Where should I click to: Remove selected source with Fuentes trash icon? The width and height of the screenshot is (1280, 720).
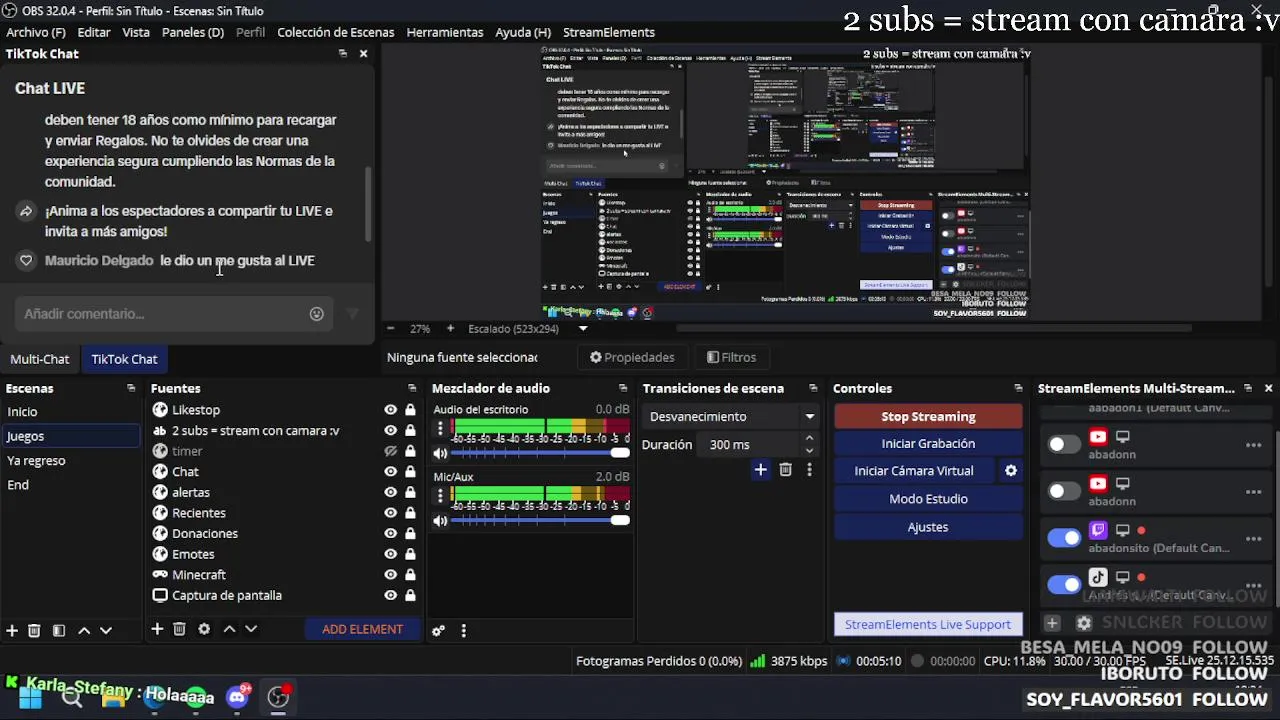tap(179, 629)
